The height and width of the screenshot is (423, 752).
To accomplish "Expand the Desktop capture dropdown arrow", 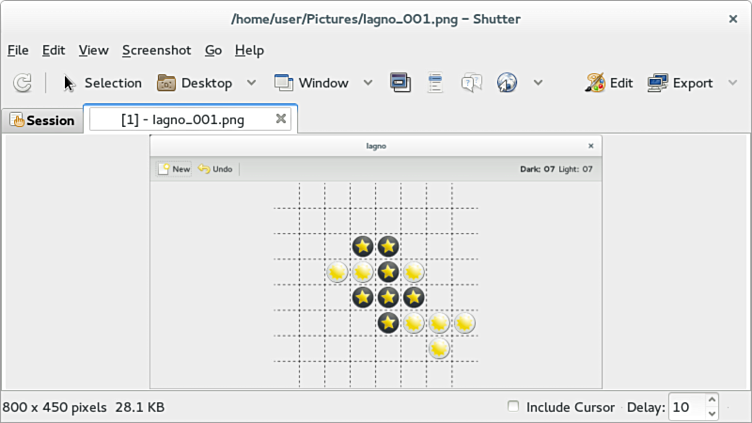I will coord(251,83).
